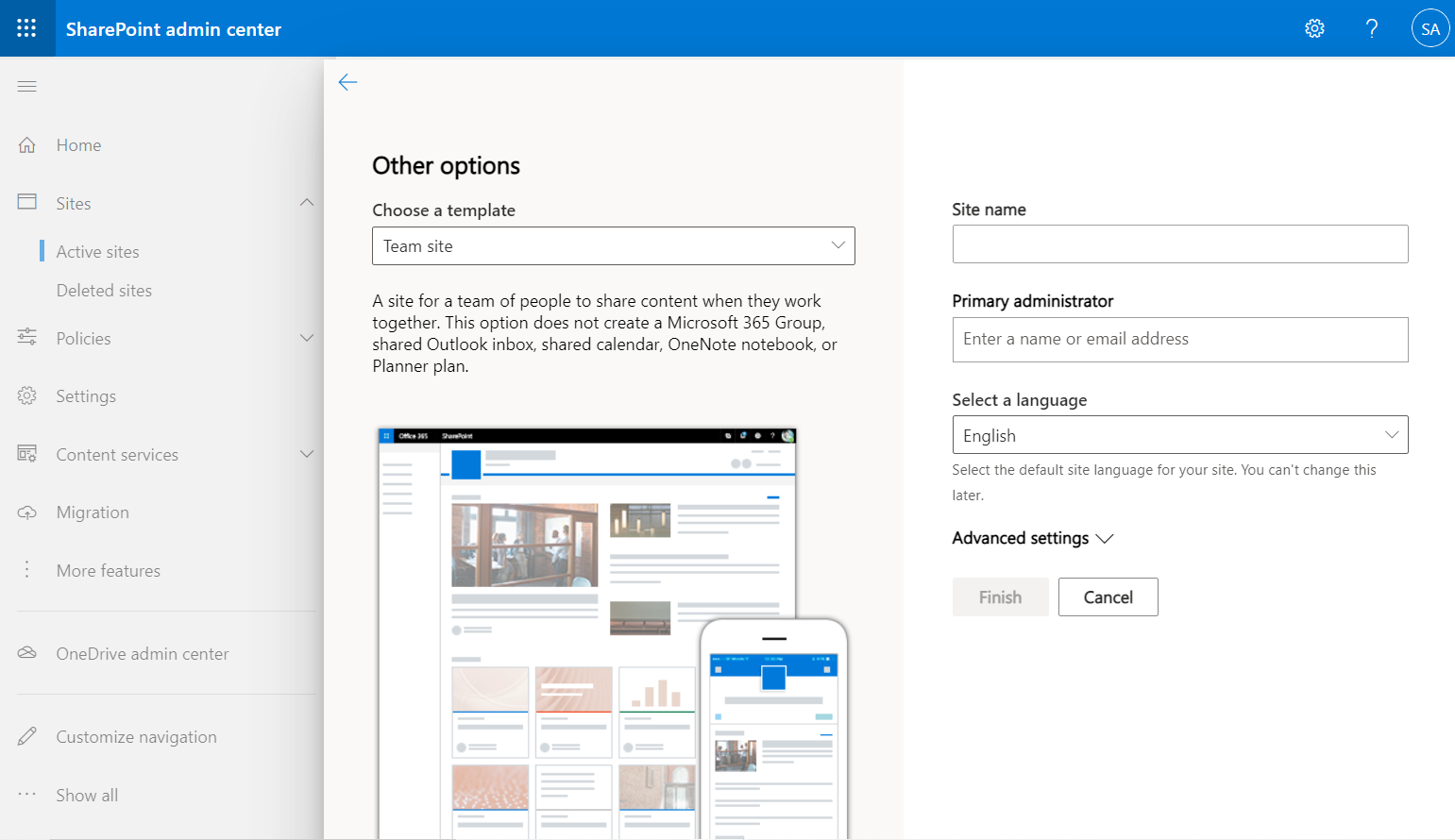
Task: Click the Show all ellipsis icon
Action: click(27, 794)
